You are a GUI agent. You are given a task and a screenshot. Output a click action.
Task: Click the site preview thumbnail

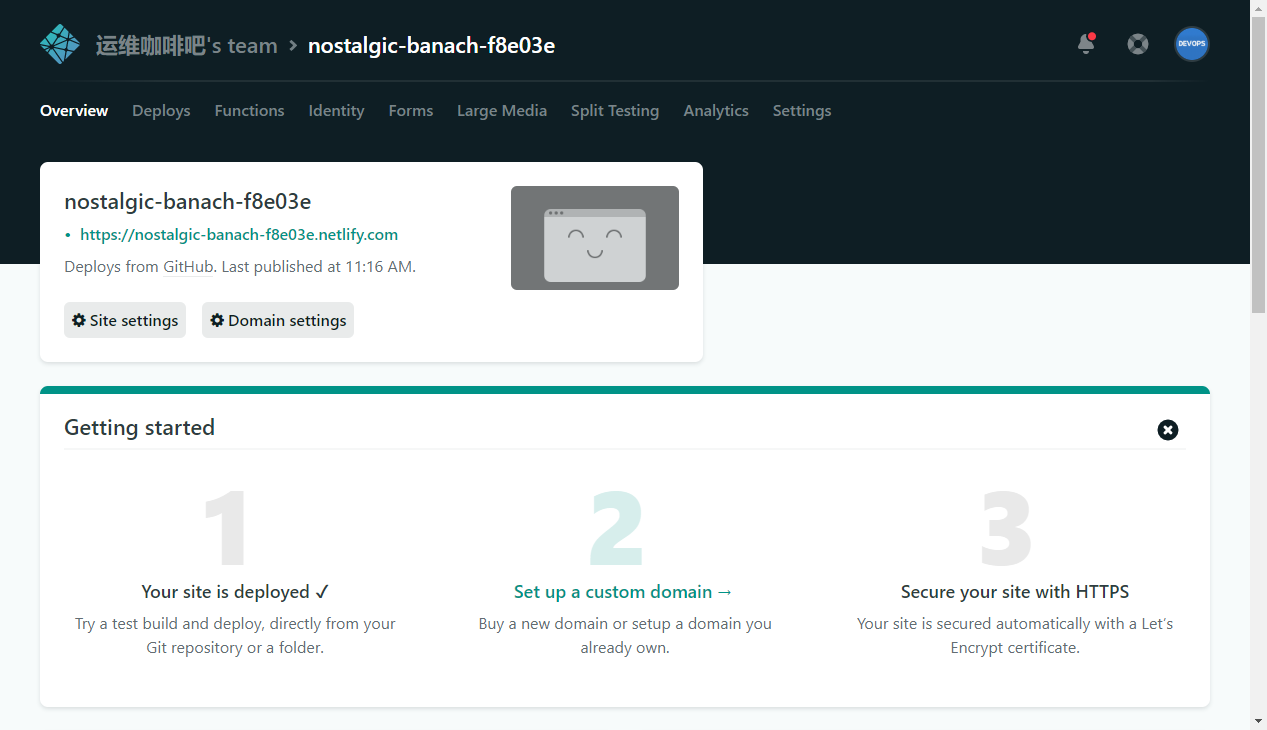(594, 238)
